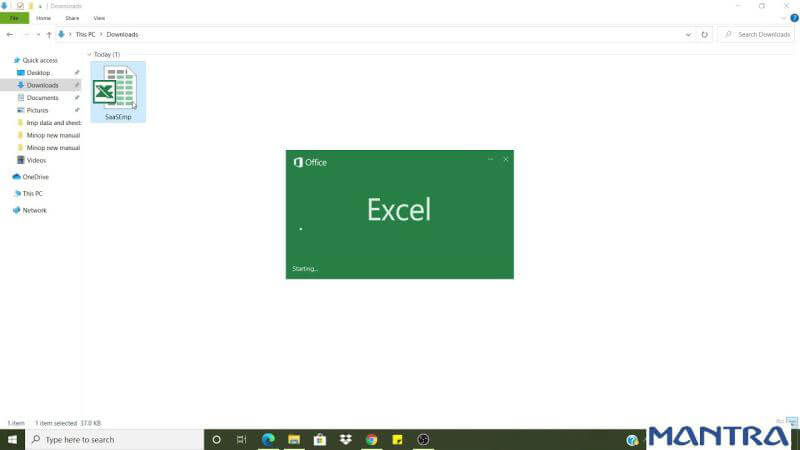Image resolution: width=800 pixels, height=450 pixels.
Task: Launch Dropbox from the taskbar
Action: 345,439
